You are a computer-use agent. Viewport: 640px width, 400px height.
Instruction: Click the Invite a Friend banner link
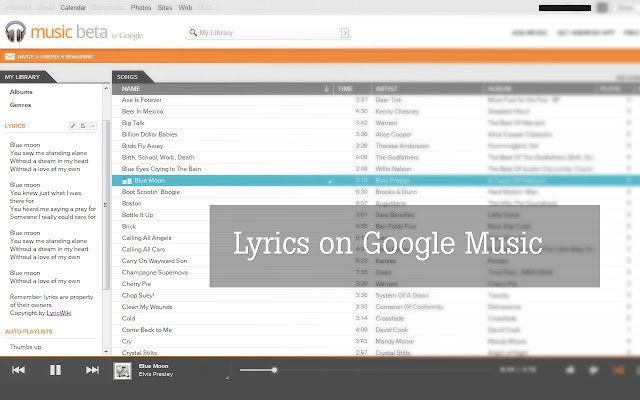point(55,57)
